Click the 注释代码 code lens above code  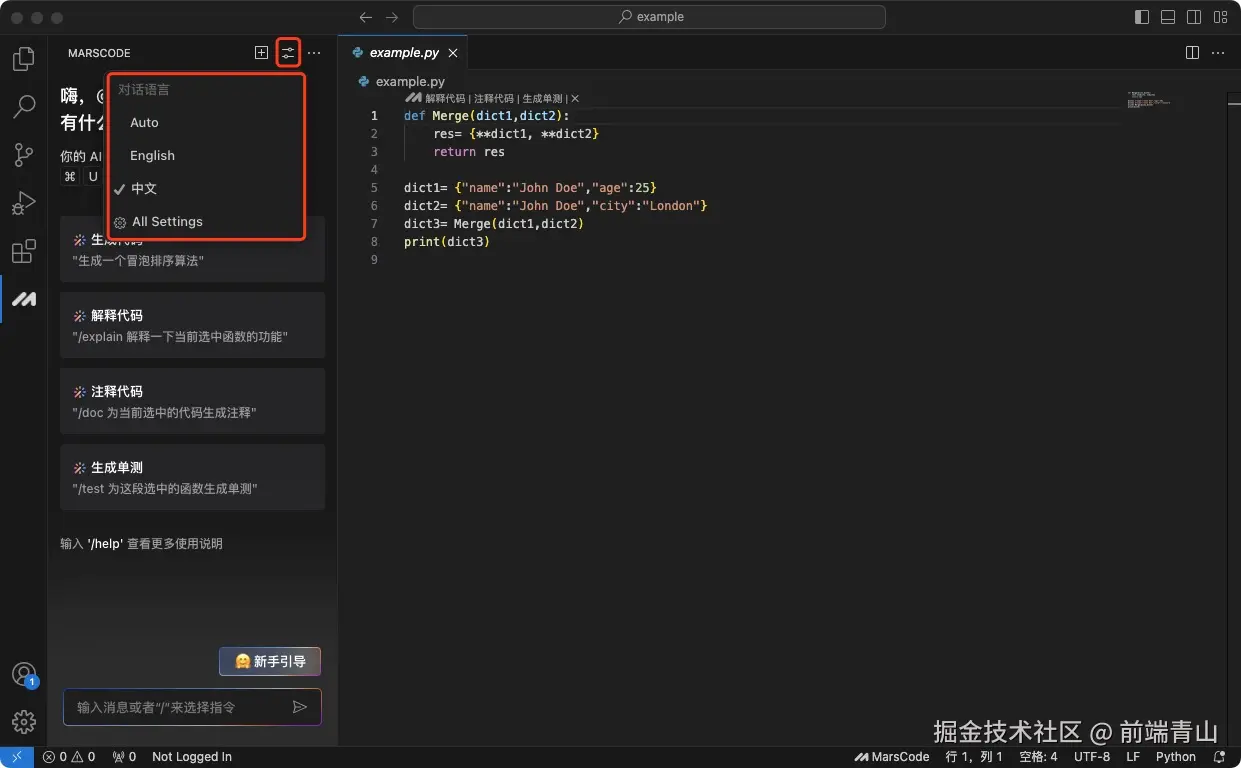[x=494, y=98]
